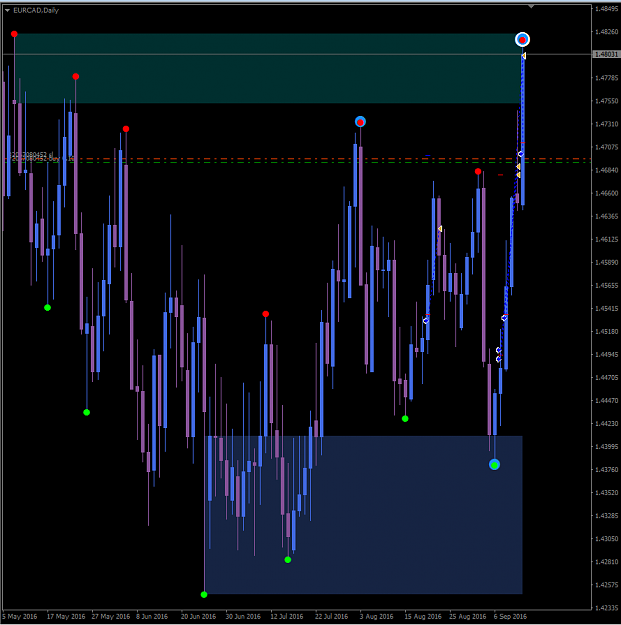Click the 22 Jul 2016 date label
Viewport: 621px width, 625px height.
pyautogui.click(x=332, y=617)
